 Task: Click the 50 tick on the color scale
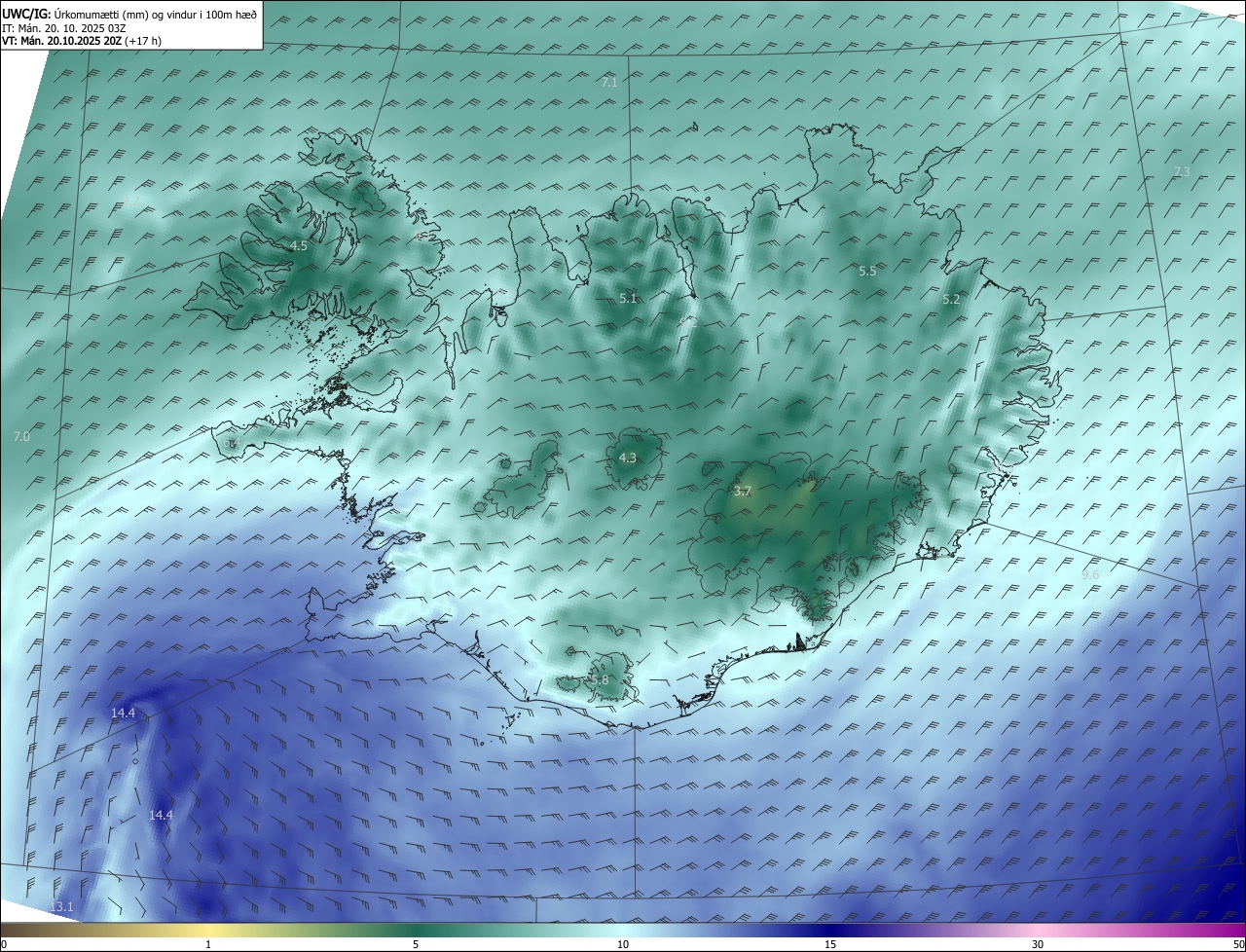coord(1238,944)
